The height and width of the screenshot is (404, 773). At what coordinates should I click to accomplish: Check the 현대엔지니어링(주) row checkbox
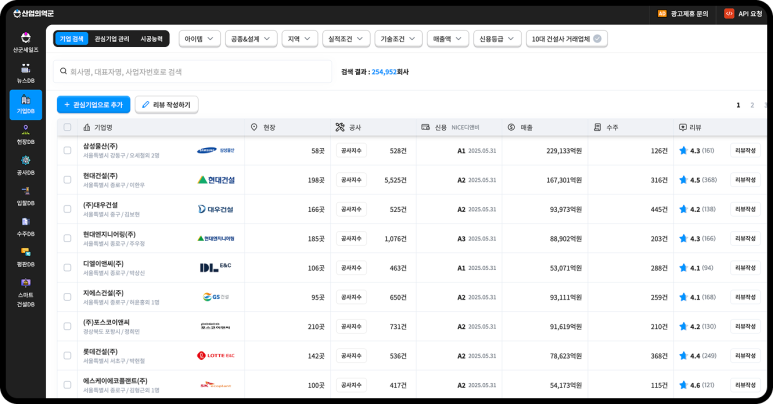click(67, 238)
